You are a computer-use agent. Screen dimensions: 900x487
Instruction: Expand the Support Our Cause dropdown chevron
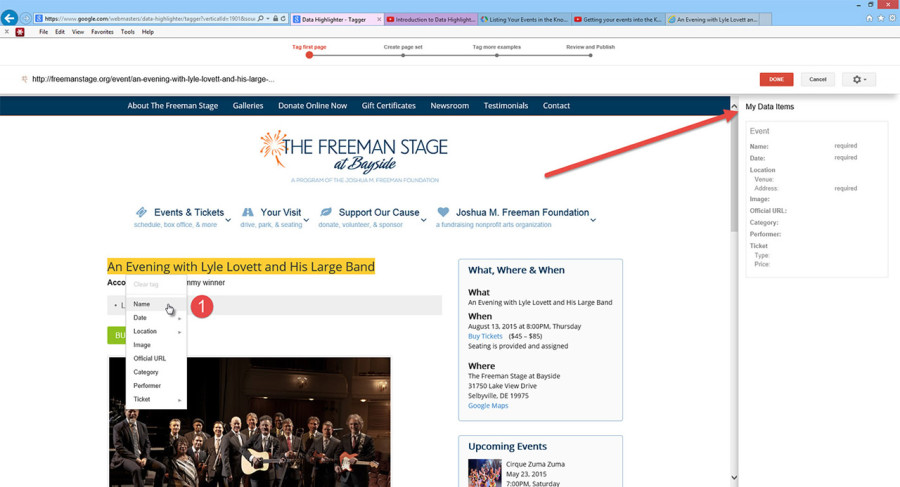[424, 220]
